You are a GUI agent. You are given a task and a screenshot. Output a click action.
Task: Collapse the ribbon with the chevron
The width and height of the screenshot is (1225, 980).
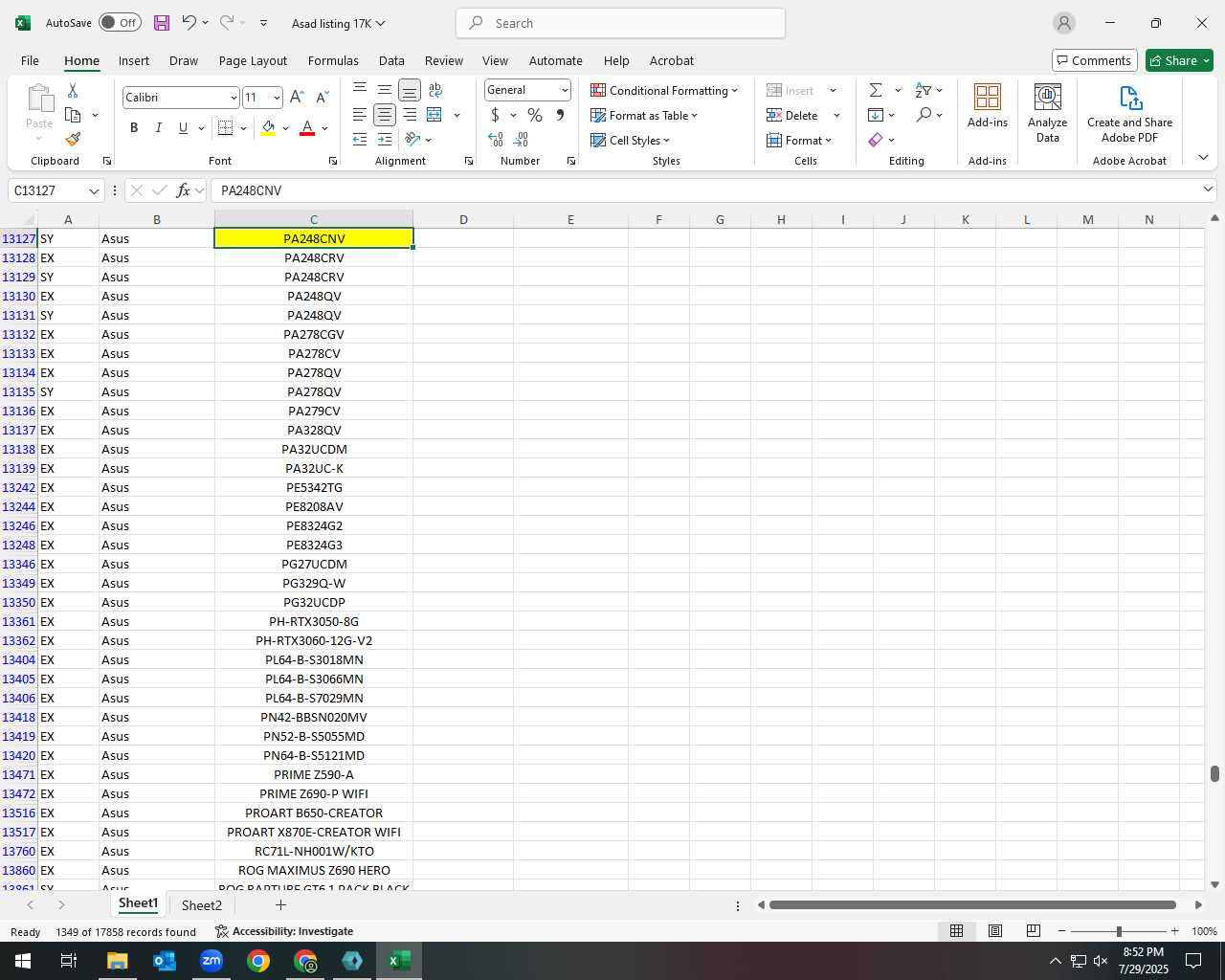tap(1203, 157)
